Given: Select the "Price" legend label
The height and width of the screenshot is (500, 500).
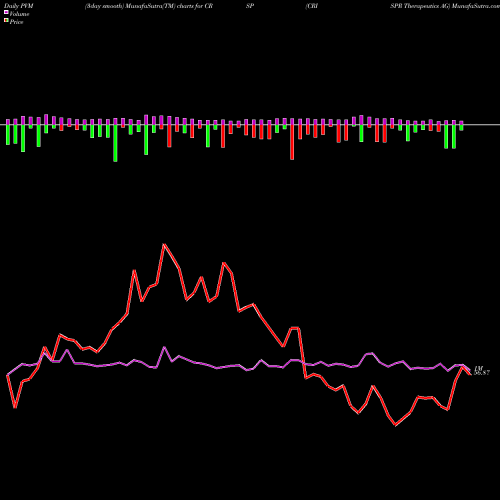Looking at the screenshot, I should tap(16, 22).
